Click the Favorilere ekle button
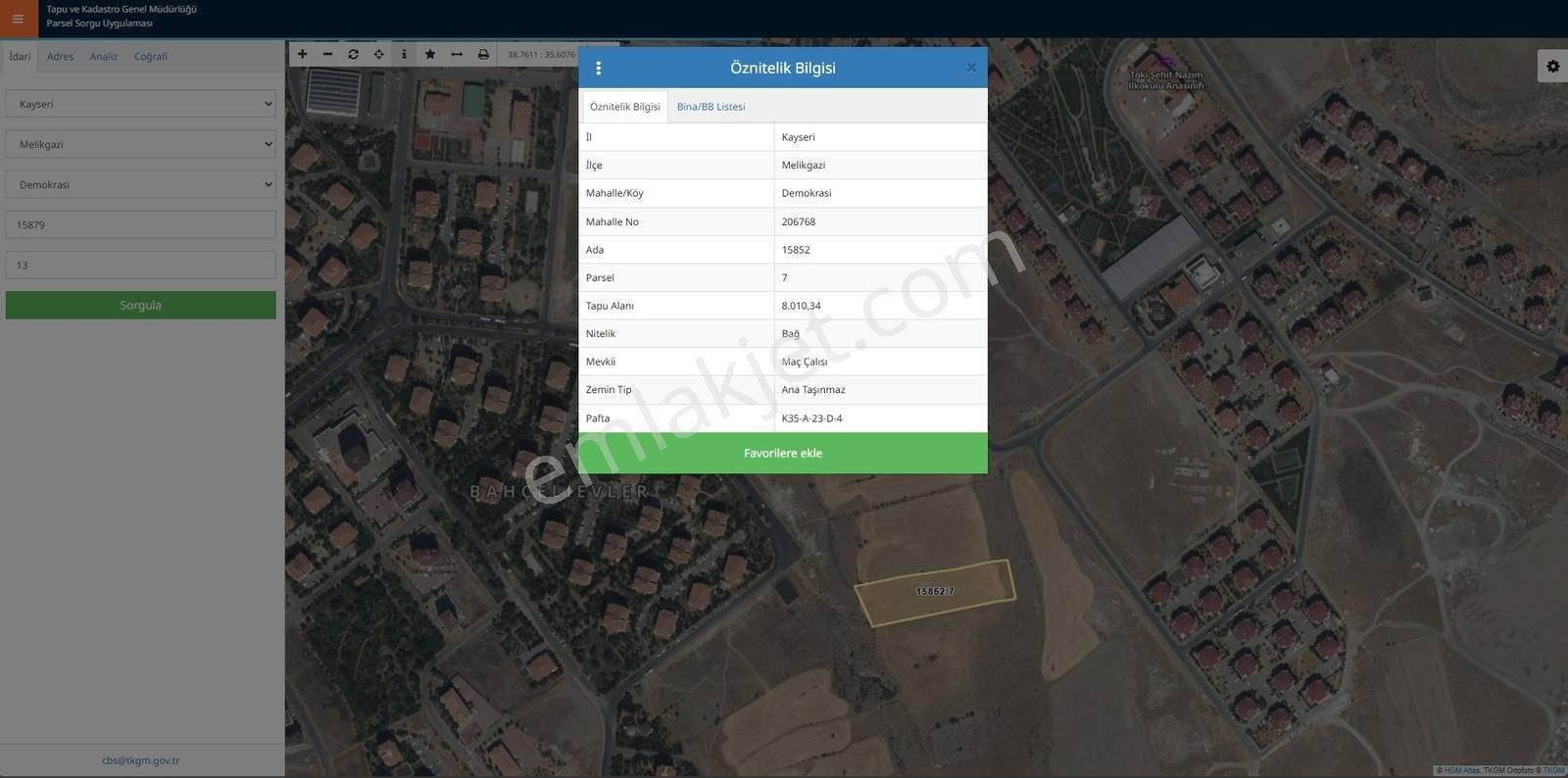Screen dimensions: 1568x778 tap(782, 454)
